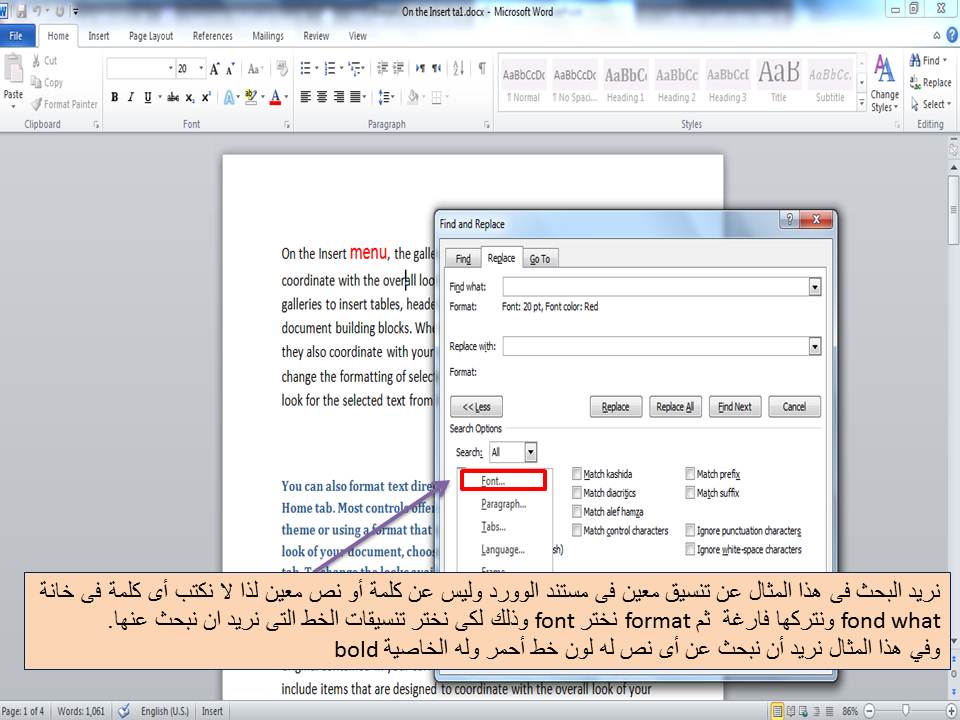Screen dimensions: 960x720
Task: Open the font size dropdown
Action: 201,69
